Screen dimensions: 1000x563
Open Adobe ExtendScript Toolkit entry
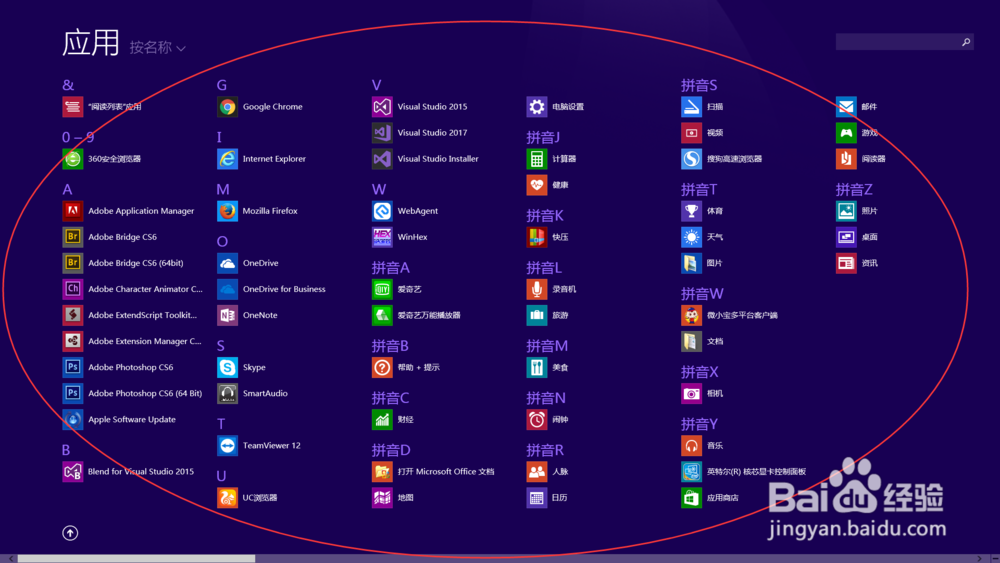tap(131, 315)
